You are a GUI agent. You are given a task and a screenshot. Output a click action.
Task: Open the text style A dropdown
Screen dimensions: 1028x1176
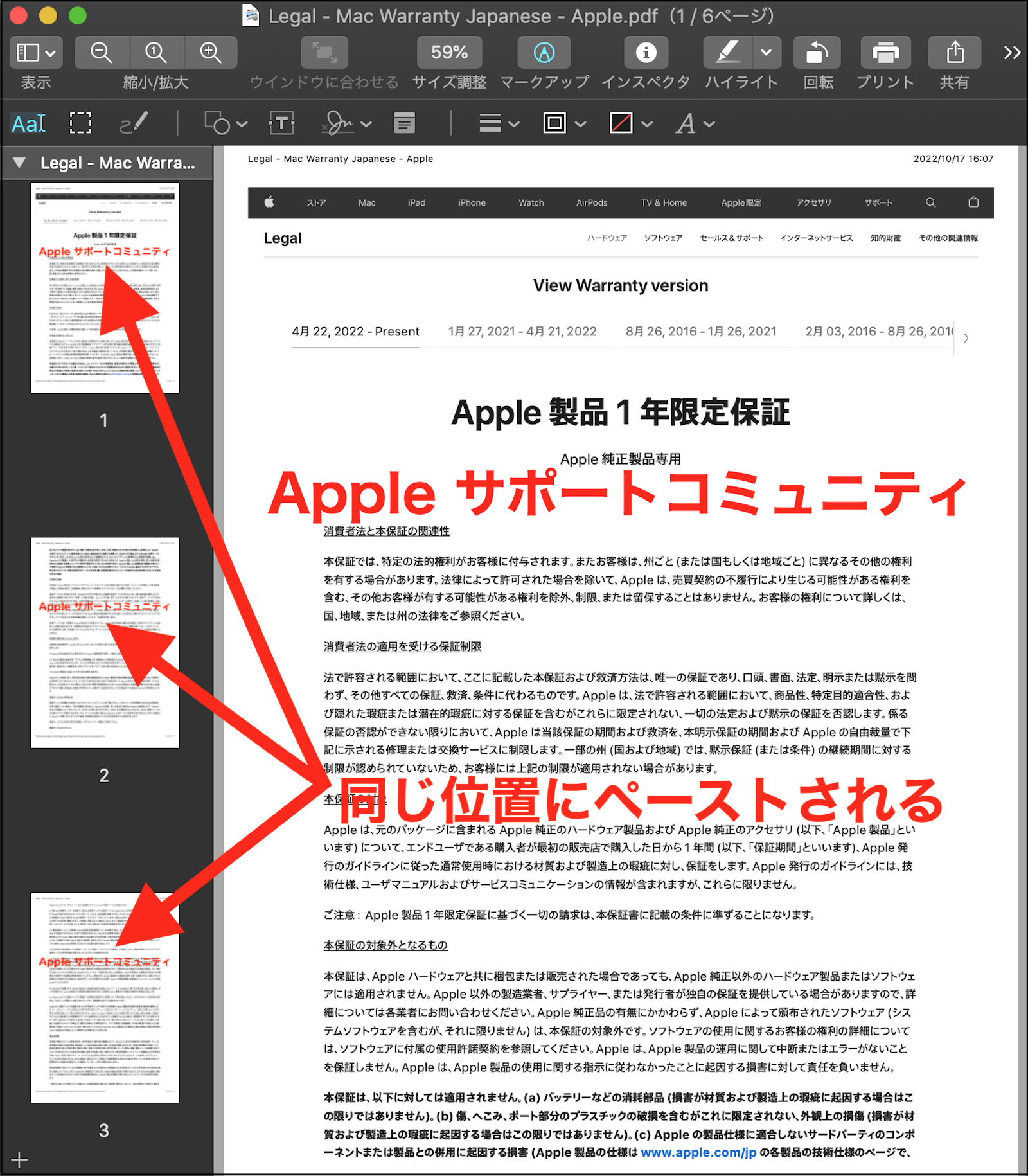point(695,123)
